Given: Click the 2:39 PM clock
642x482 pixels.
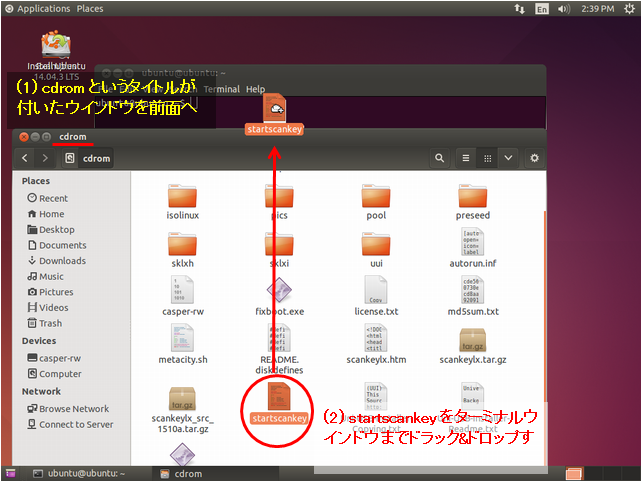Looking at the screenshot, I should (x=598, y=9).
